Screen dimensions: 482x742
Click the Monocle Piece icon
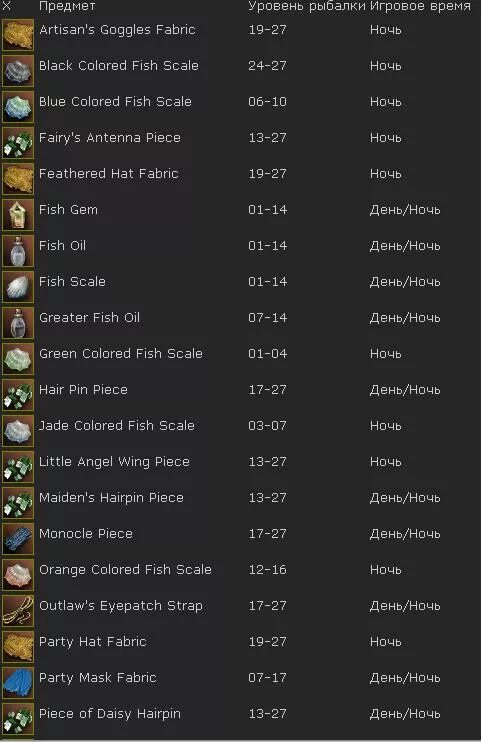pos(18,539)
